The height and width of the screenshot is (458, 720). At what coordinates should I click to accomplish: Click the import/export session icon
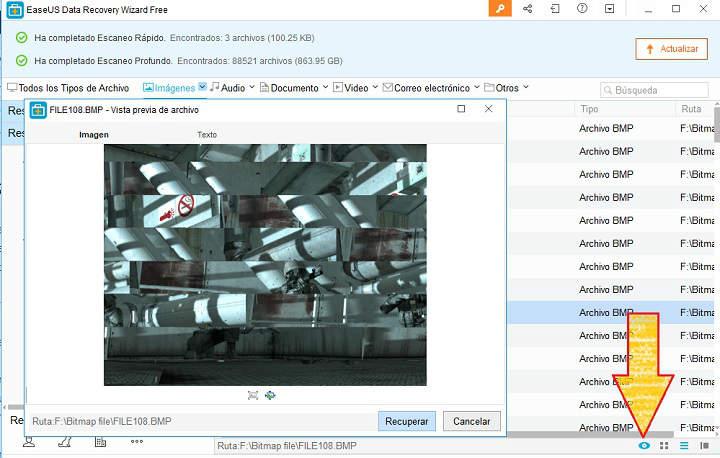[x=555, y=9]
